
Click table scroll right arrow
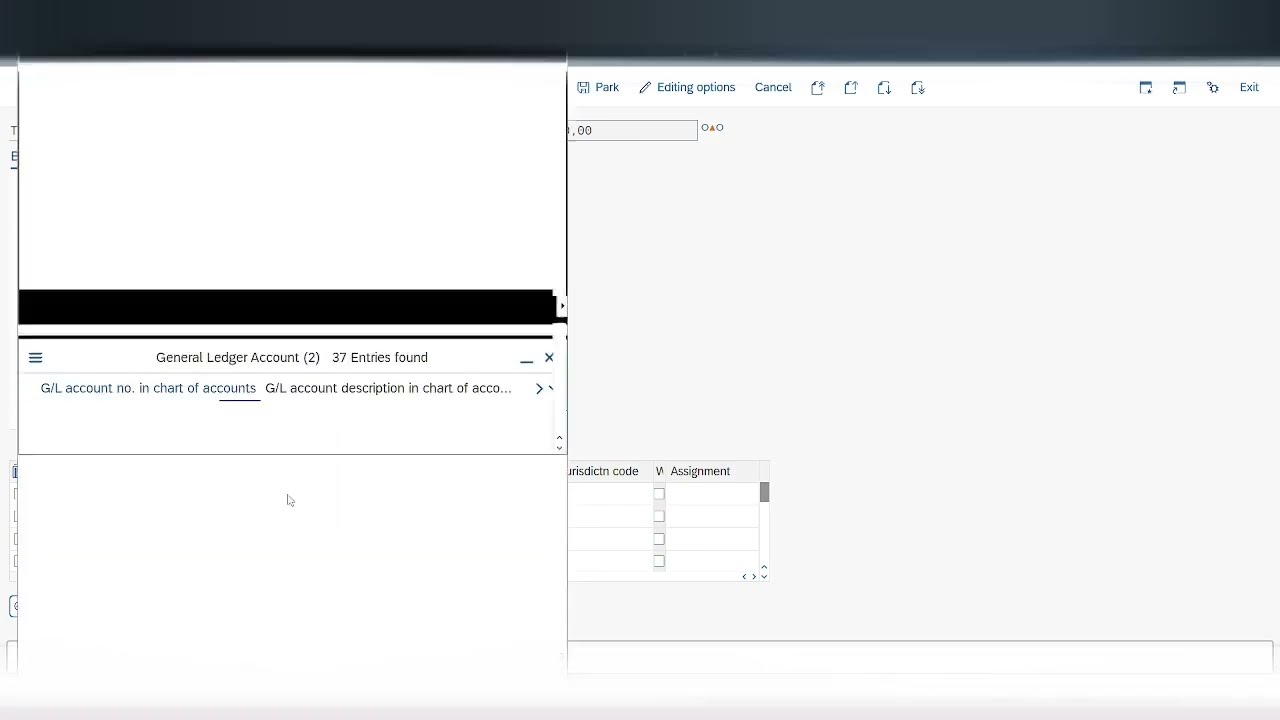pyautogui.click(x=754, y=576)
